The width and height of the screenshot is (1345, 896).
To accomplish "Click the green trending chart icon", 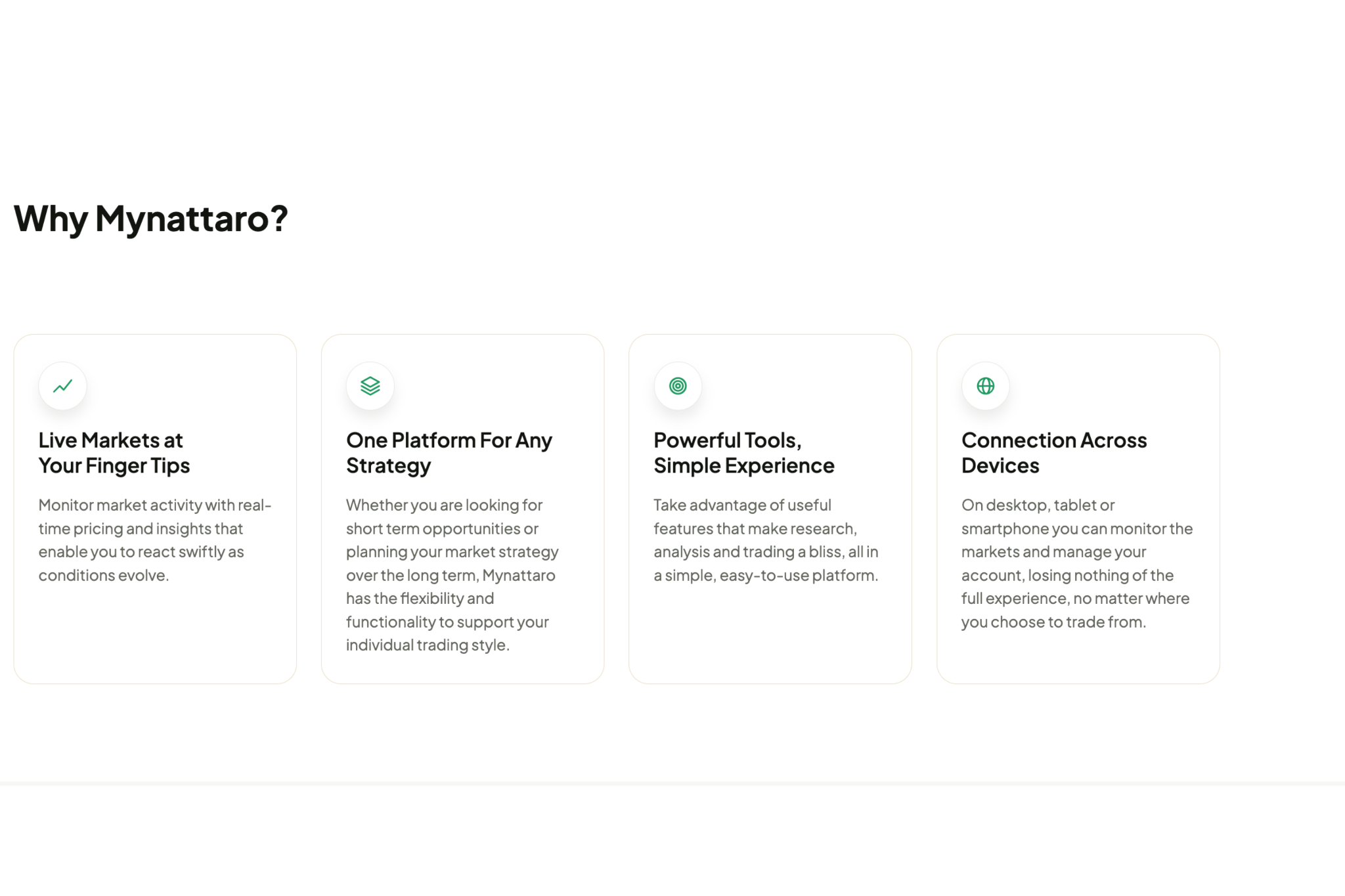I will 62,386.
